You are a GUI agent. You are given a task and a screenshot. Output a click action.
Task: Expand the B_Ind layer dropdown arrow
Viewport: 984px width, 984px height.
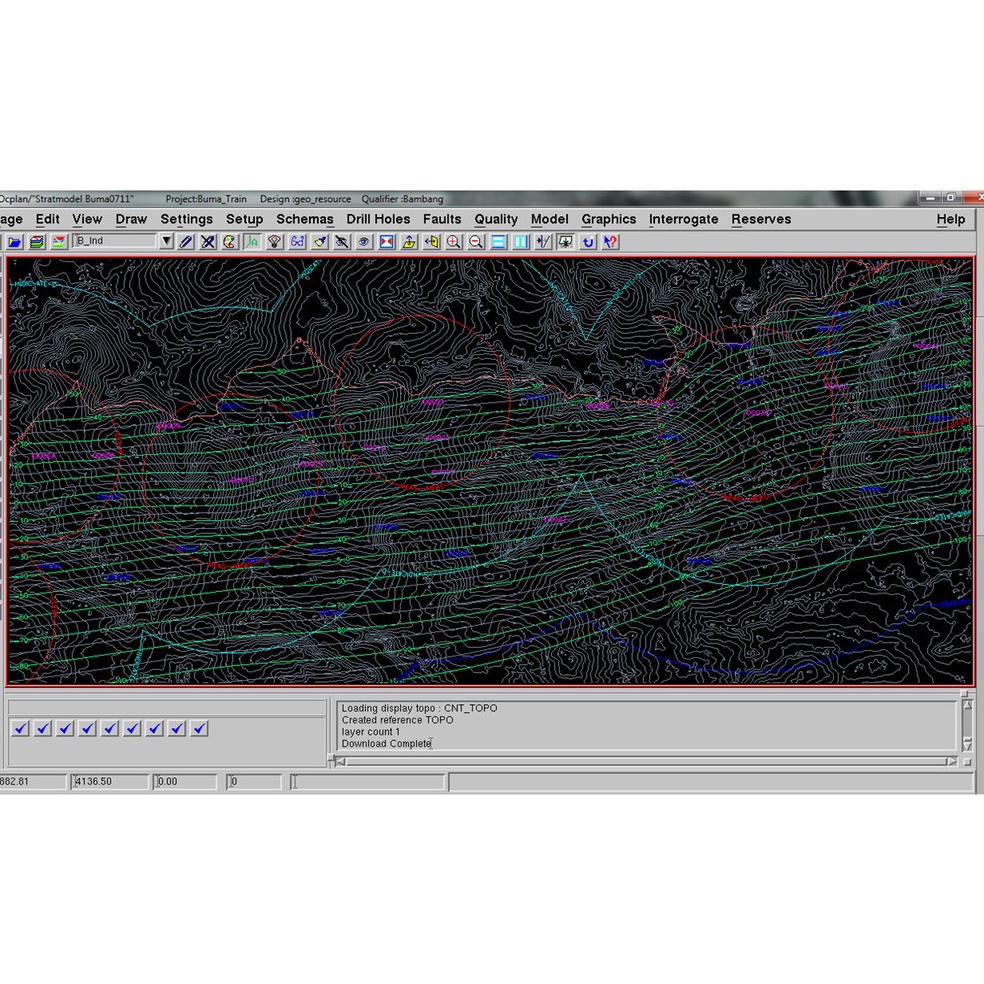pyautogui.click(x=166, y=241)
